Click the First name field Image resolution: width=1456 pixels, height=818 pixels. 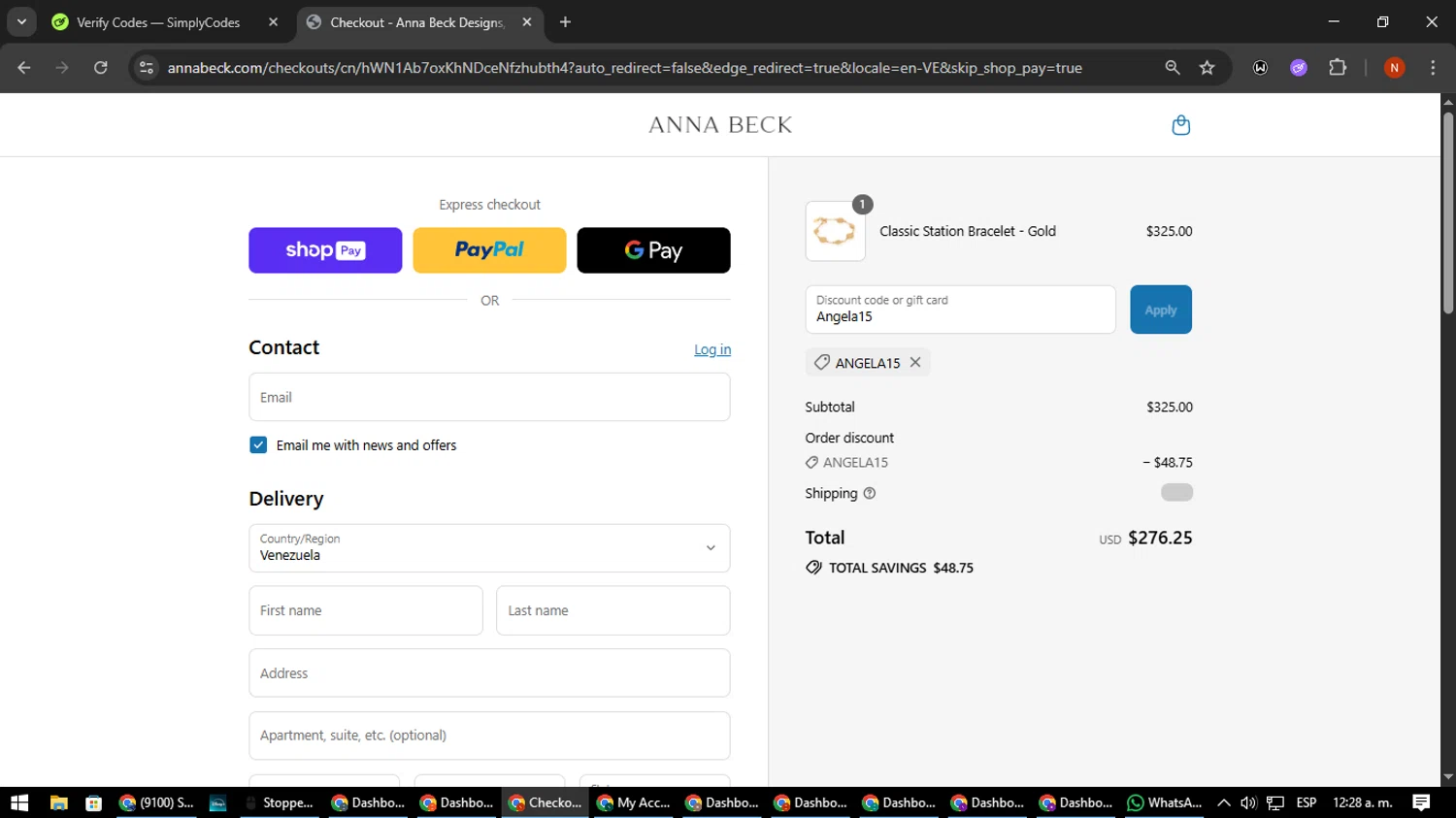366,610
